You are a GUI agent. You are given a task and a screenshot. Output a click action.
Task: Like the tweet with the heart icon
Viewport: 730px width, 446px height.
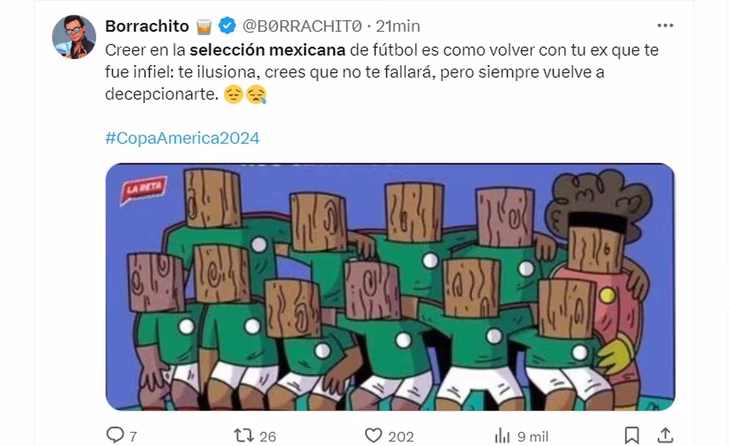(373, 435)
